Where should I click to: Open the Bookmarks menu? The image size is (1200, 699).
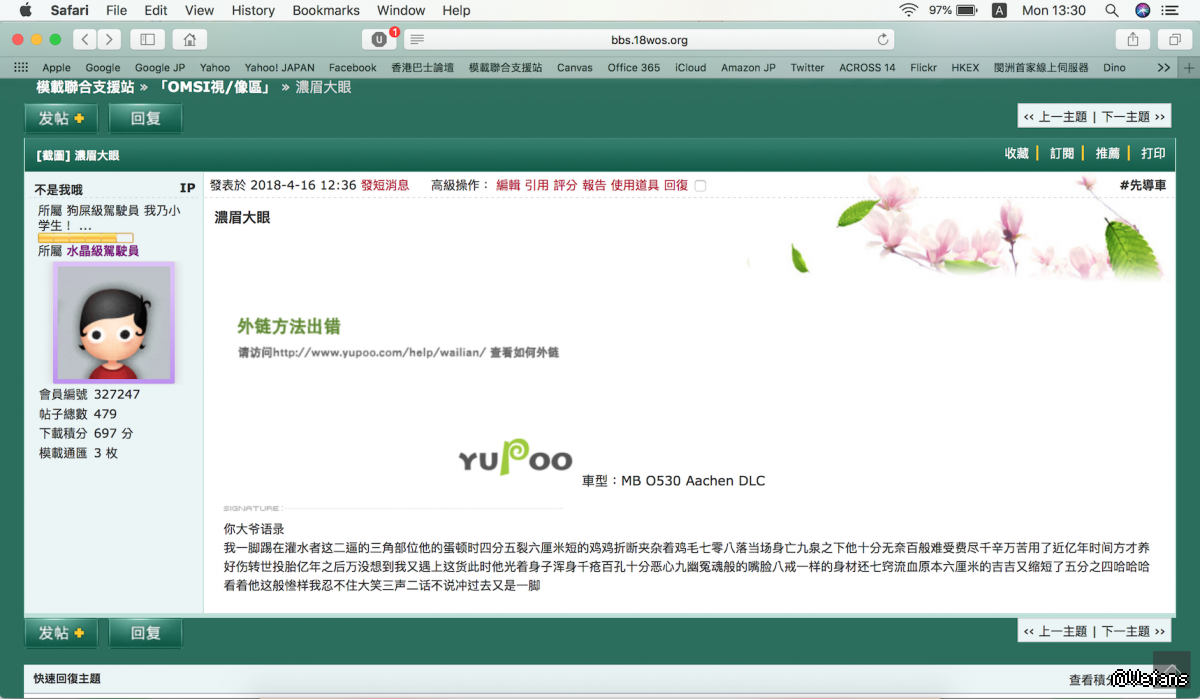click(326, 10)
